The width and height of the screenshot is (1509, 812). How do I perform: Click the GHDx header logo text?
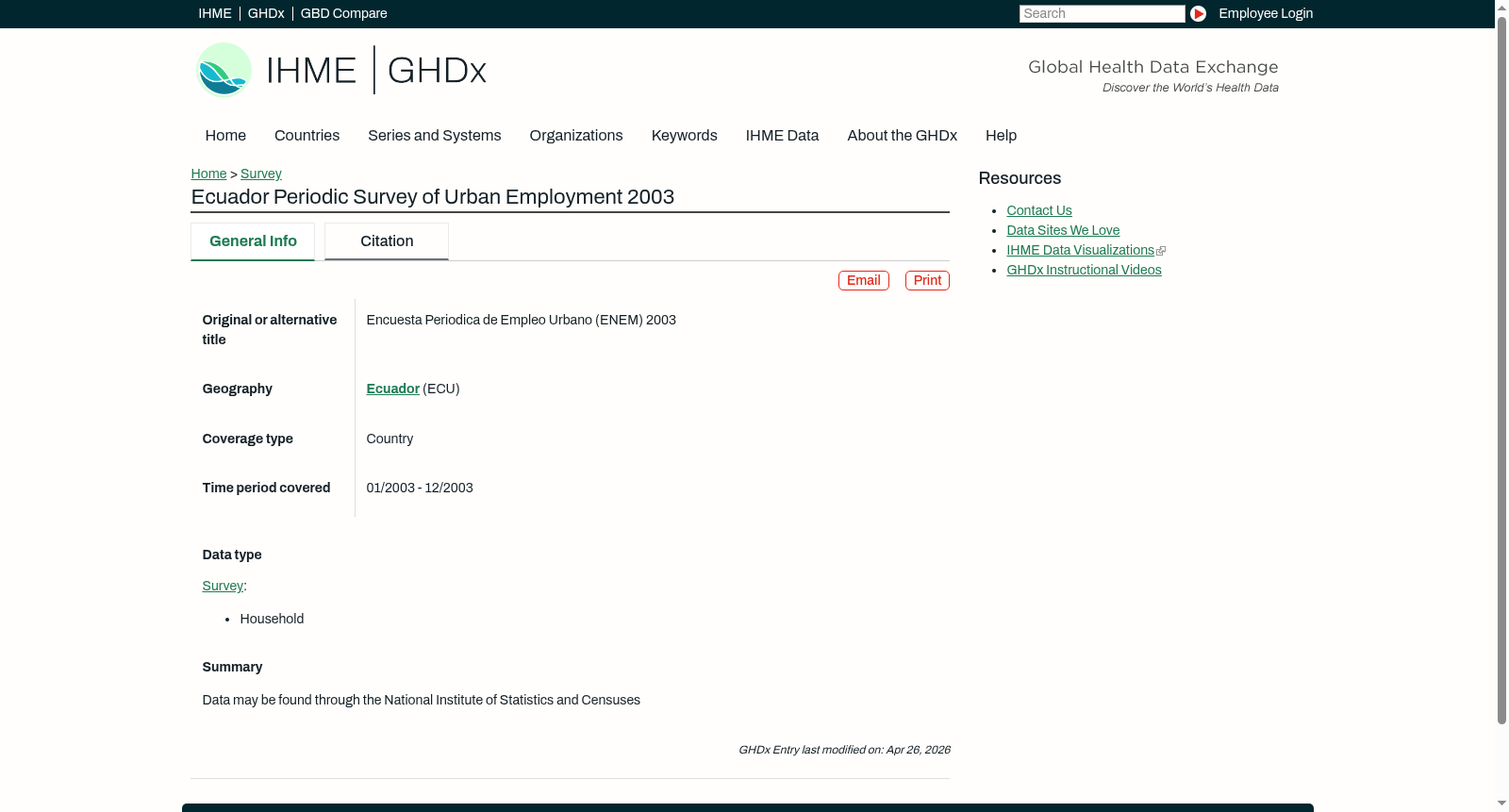click(x=437, y=71)
